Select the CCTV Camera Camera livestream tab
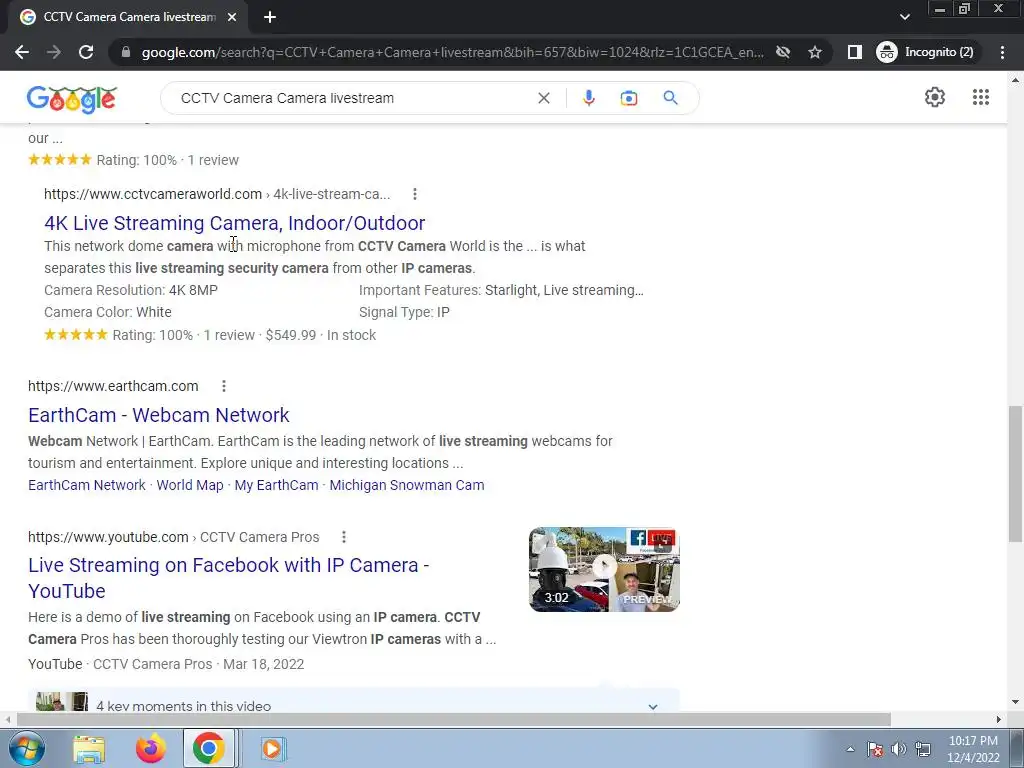Image resolution: width=1024 pixels, height=768 pixels. pyautogui.click(x=129, y=17)
